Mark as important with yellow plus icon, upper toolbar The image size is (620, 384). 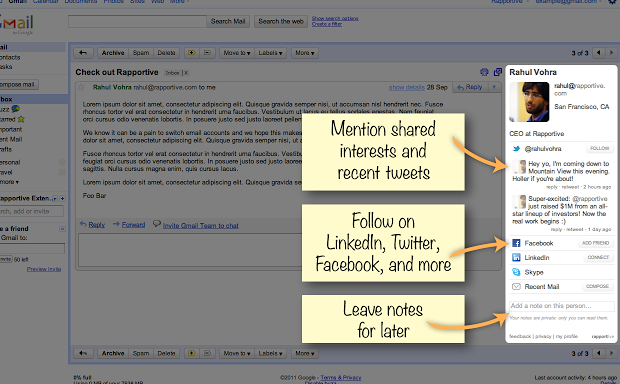(x=192, y=53)
